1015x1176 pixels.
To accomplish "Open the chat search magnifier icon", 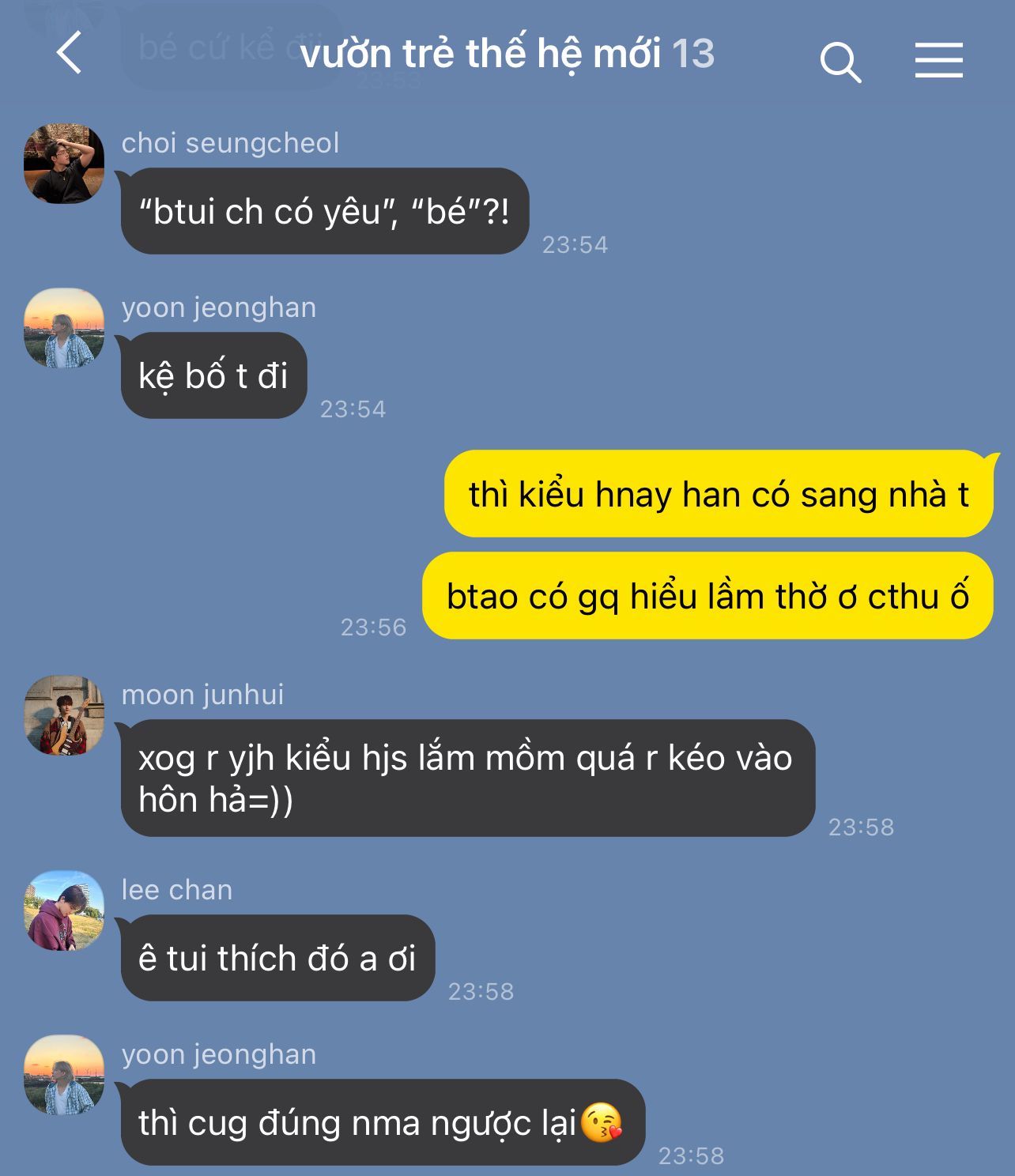I will 840,62.
